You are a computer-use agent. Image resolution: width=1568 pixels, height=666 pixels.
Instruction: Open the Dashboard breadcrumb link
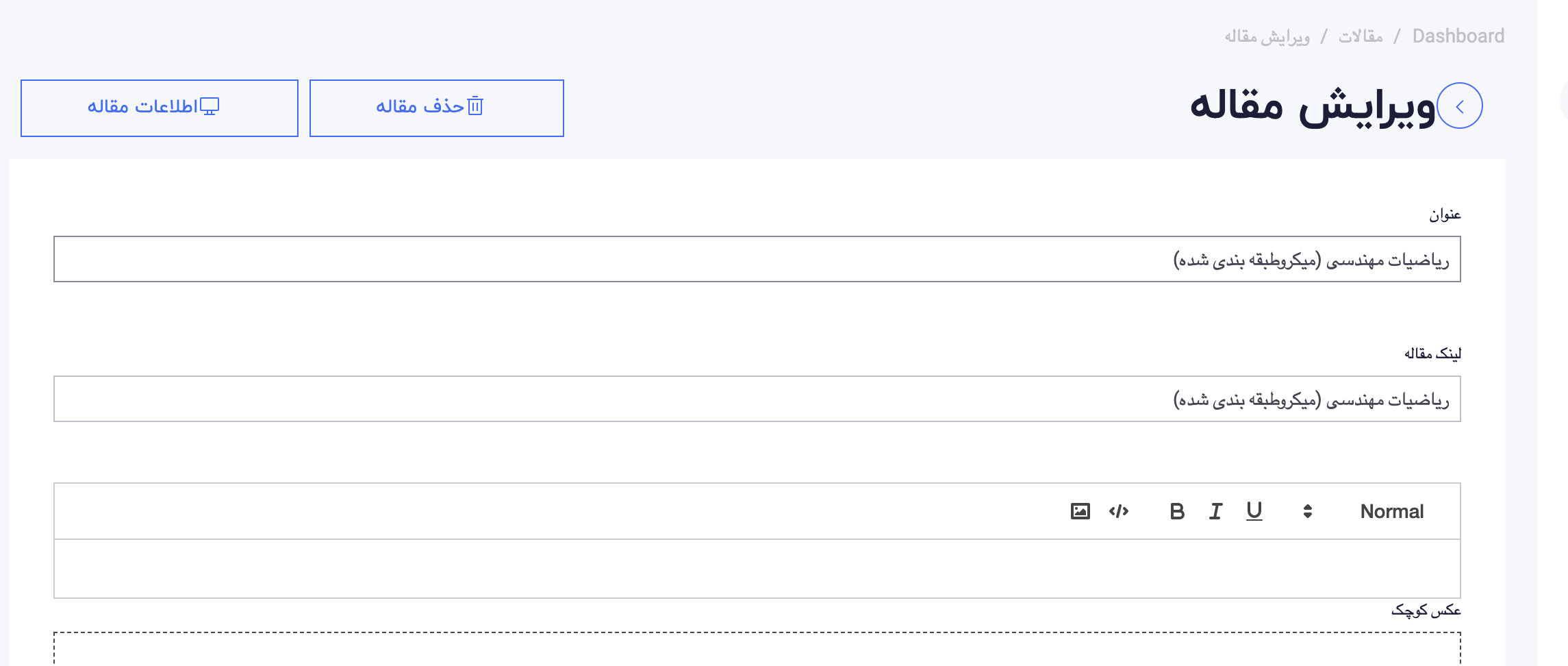click(x=1458, y=36)
